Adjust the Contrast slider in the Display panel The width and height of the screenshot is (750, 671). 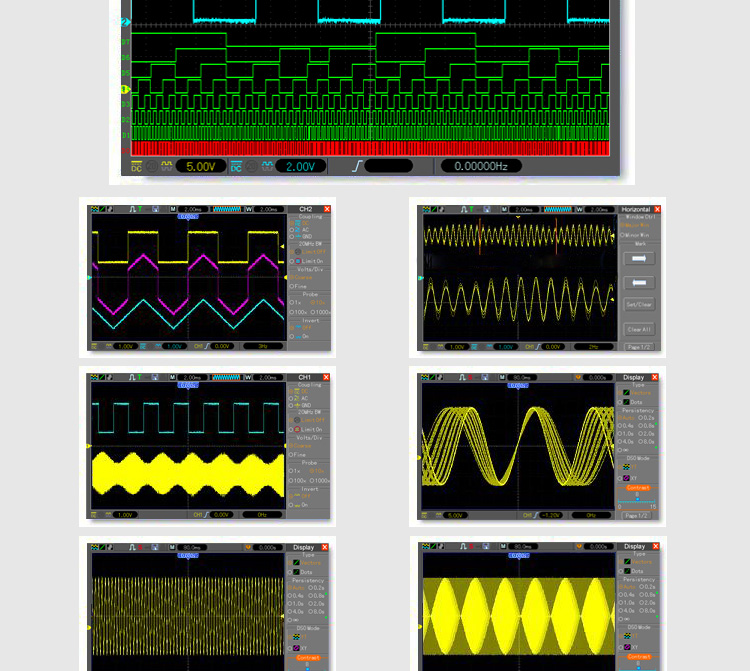(639, 497)
